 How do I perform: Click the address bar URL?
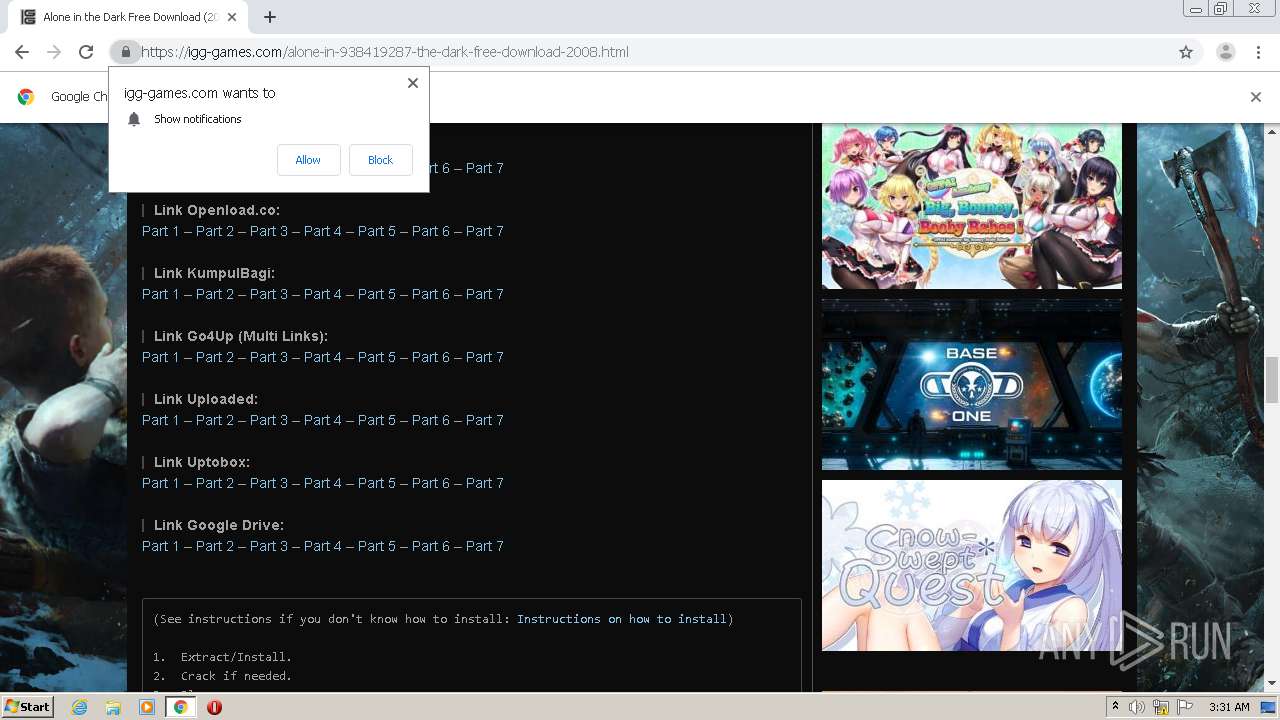384,52
